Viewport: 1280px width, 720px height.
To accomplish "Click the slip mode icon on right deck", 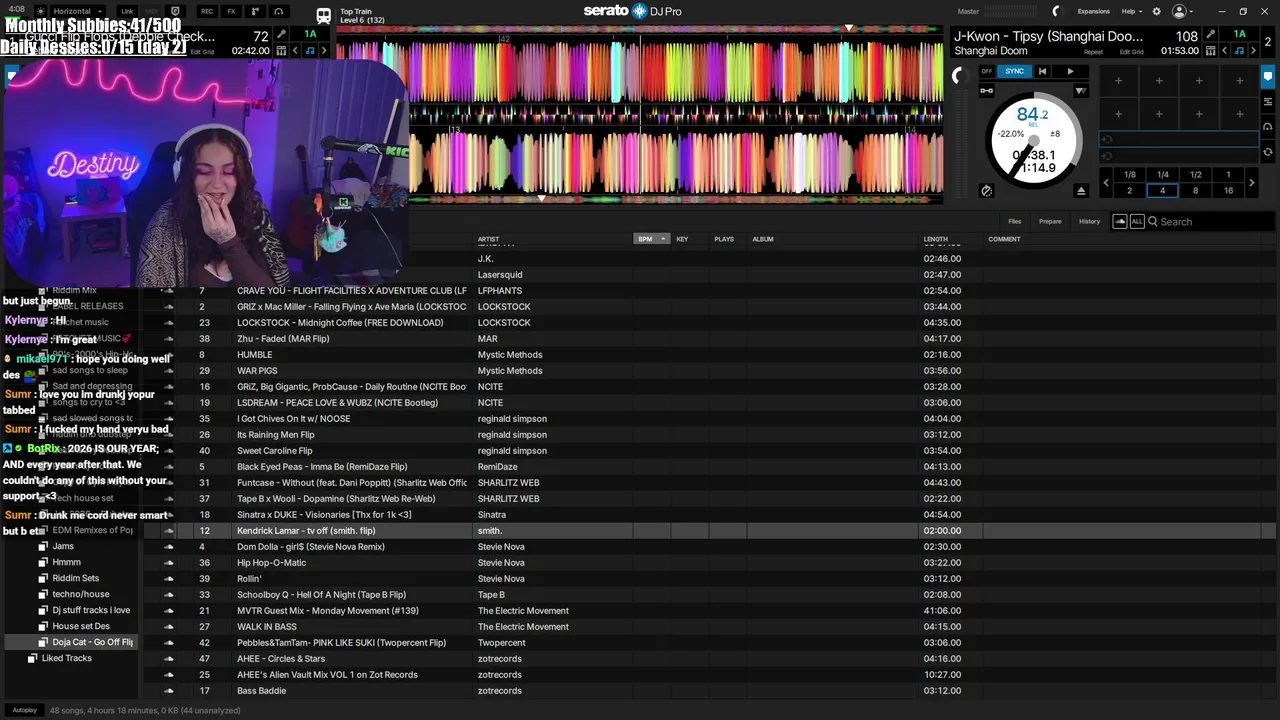I will click(1080, 91).
